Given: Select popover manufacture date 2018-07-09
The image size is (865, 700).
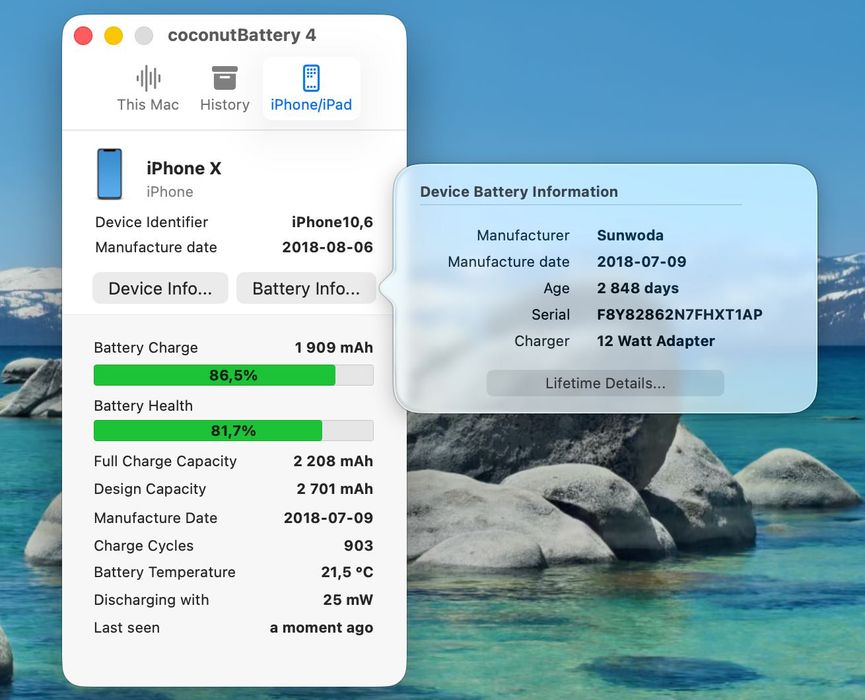Looking at the screenshot, I should [642, 261].
